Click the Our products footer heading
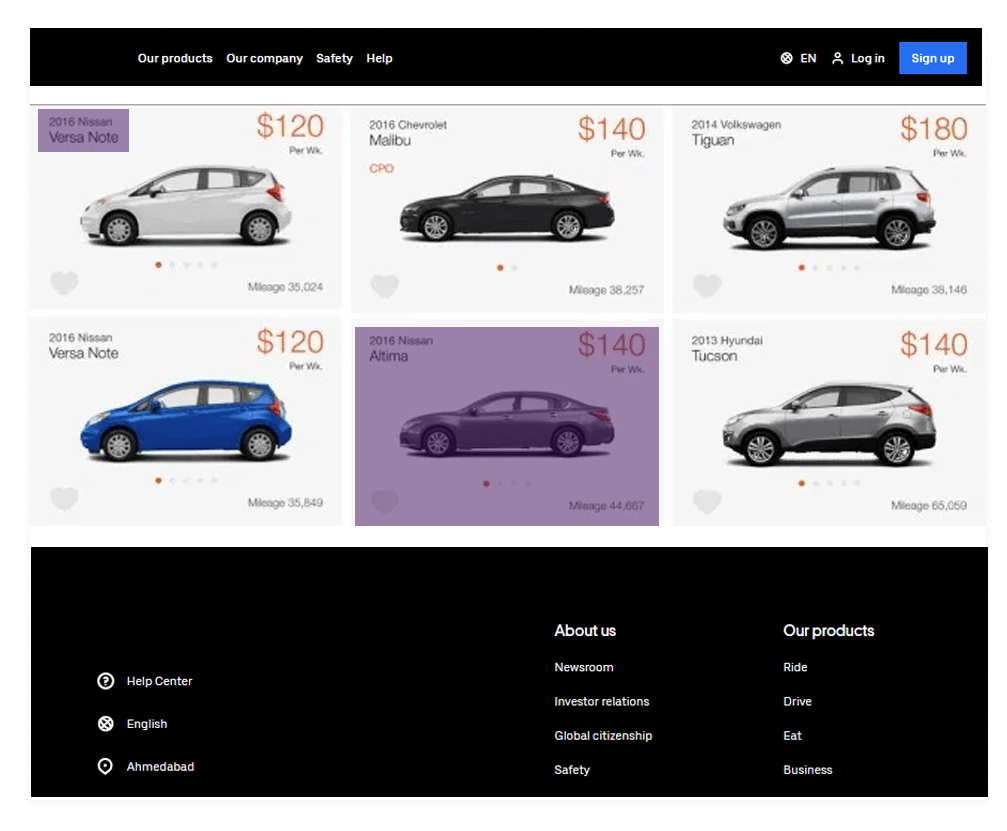Viewport: 1007px width, 831px height. pos(828,631)
